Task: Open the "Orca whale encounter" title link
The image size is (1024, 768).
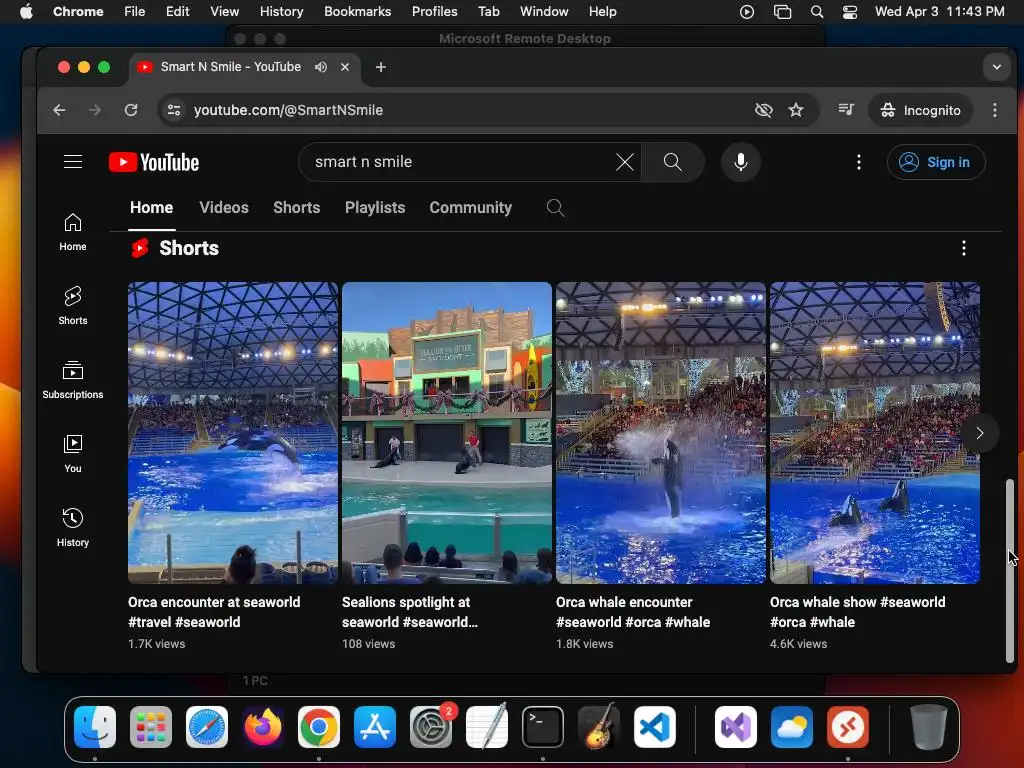Action: click(633, 612)
